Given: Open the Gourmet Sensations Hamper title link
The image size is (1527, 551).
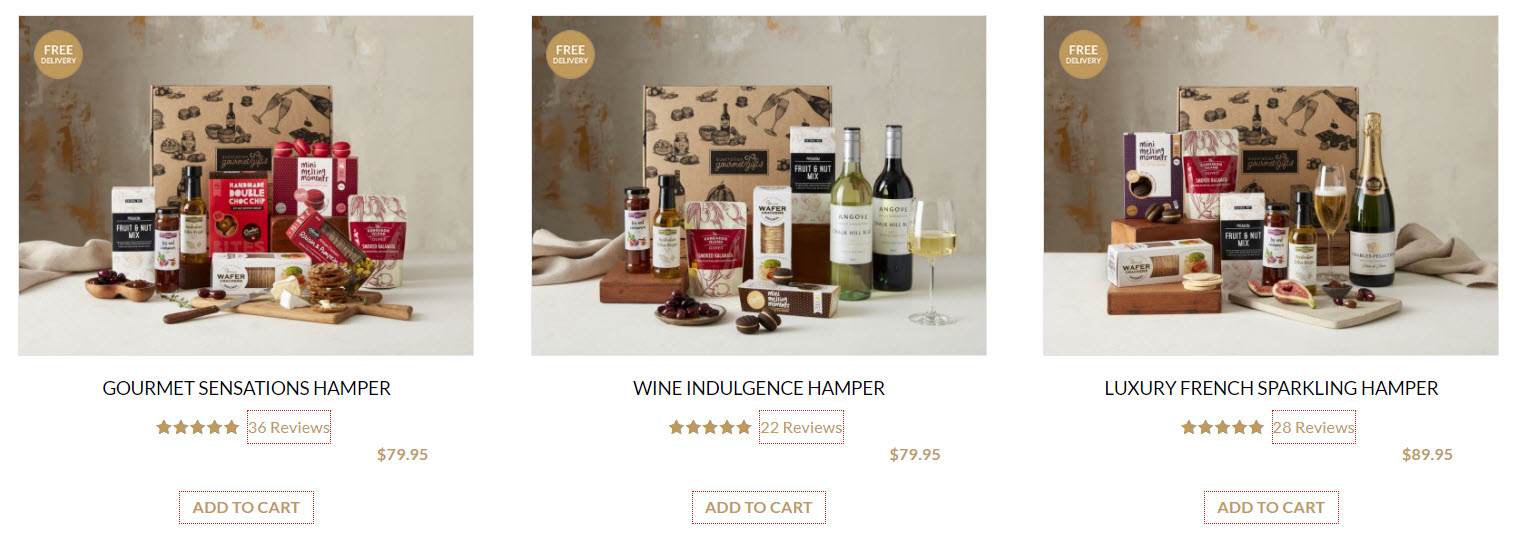Looking at the screenshot, I should (x=247, y=388).
